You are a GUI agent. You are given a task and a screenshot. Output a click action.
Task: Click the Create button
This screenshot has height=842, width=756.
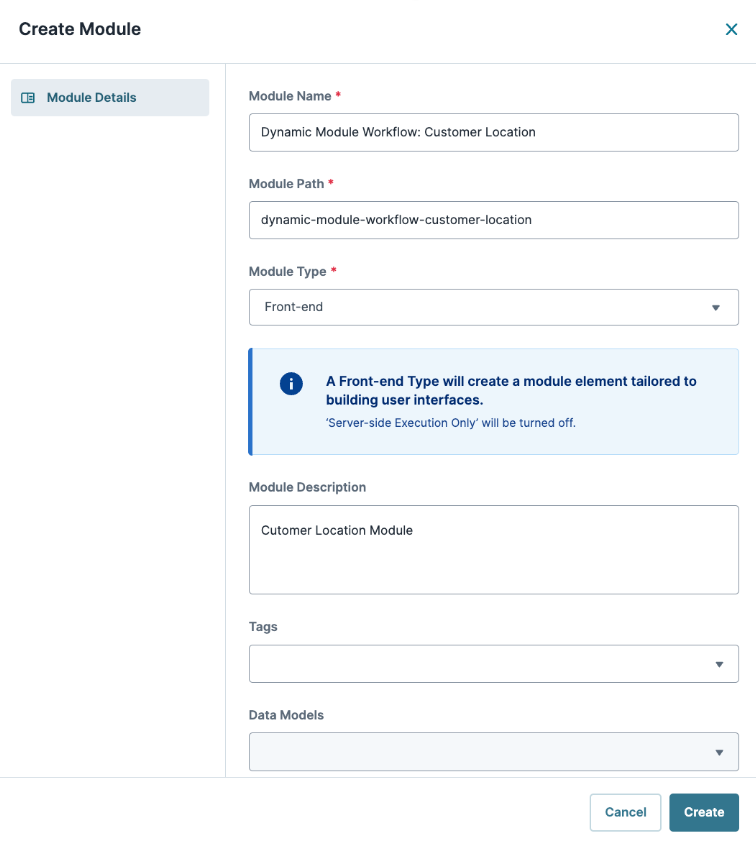[x=704, y=812]
